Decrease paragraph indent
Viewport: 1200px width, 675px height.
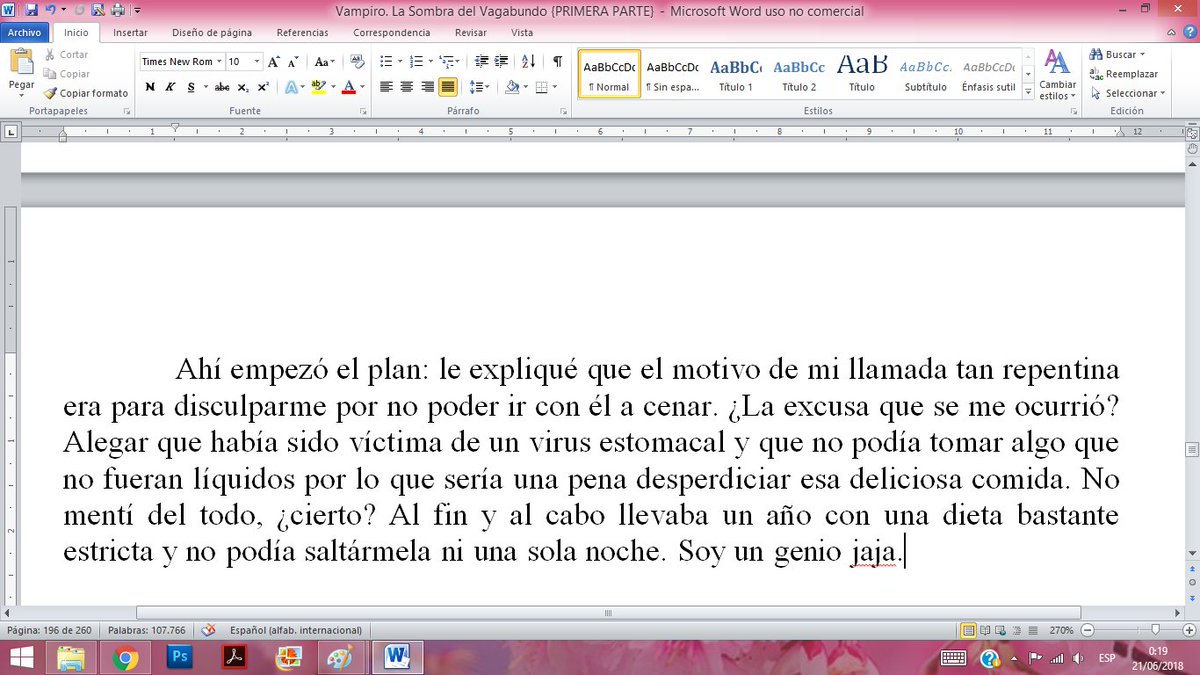pyautogui.click(x=481, y=62)
